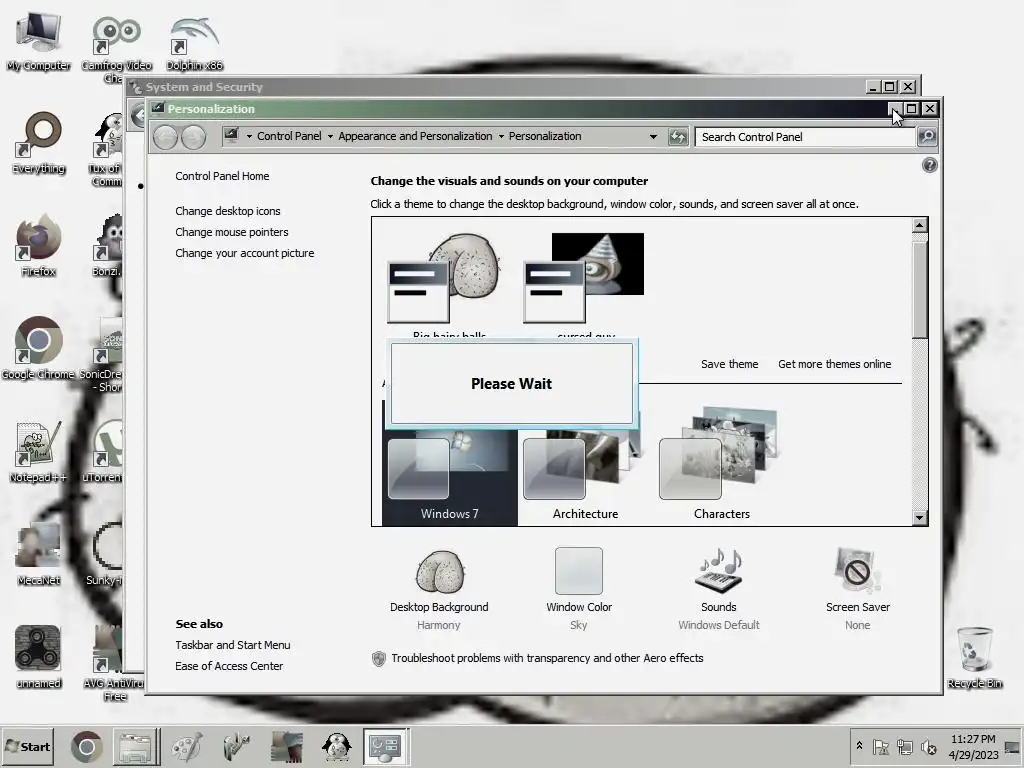Open Ease of Access Center link

[229, 665]
